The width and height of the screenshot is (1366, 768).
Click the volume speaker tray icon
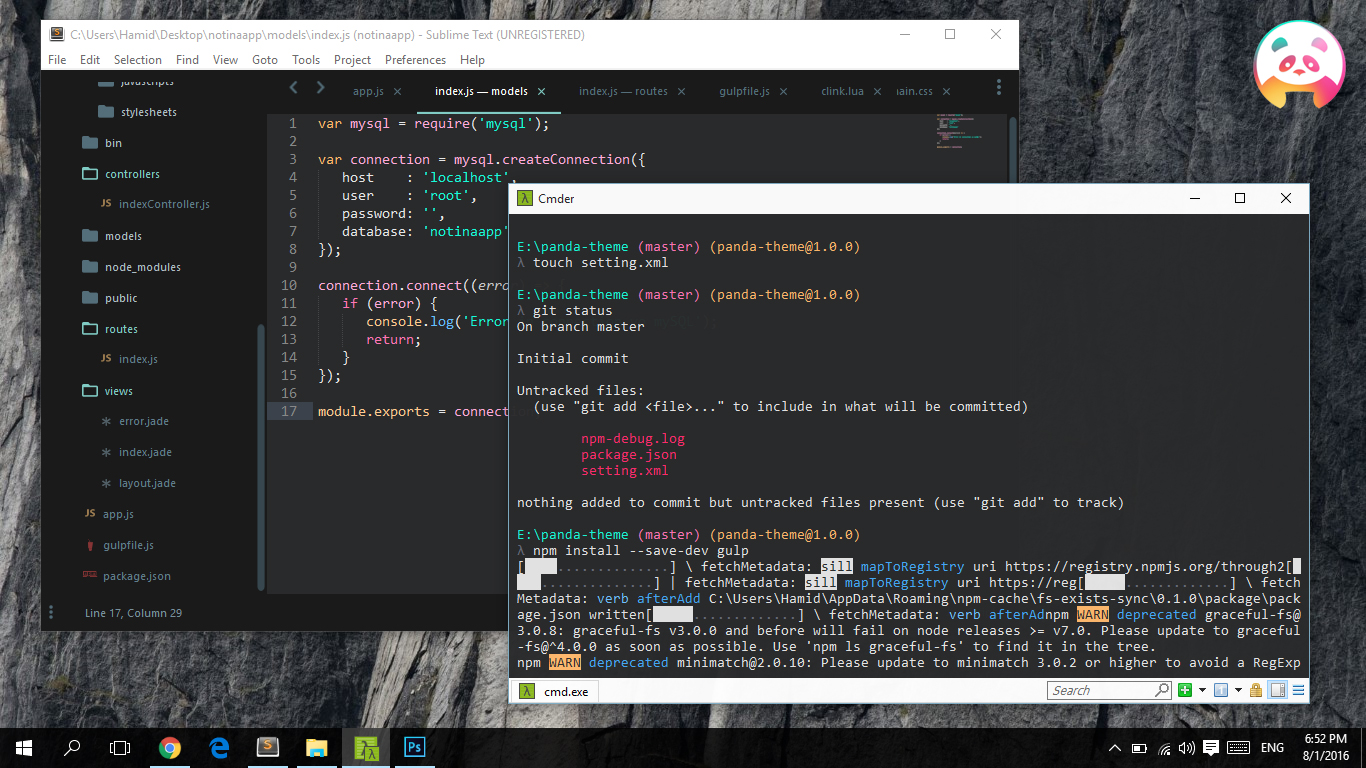point(1187,748)
